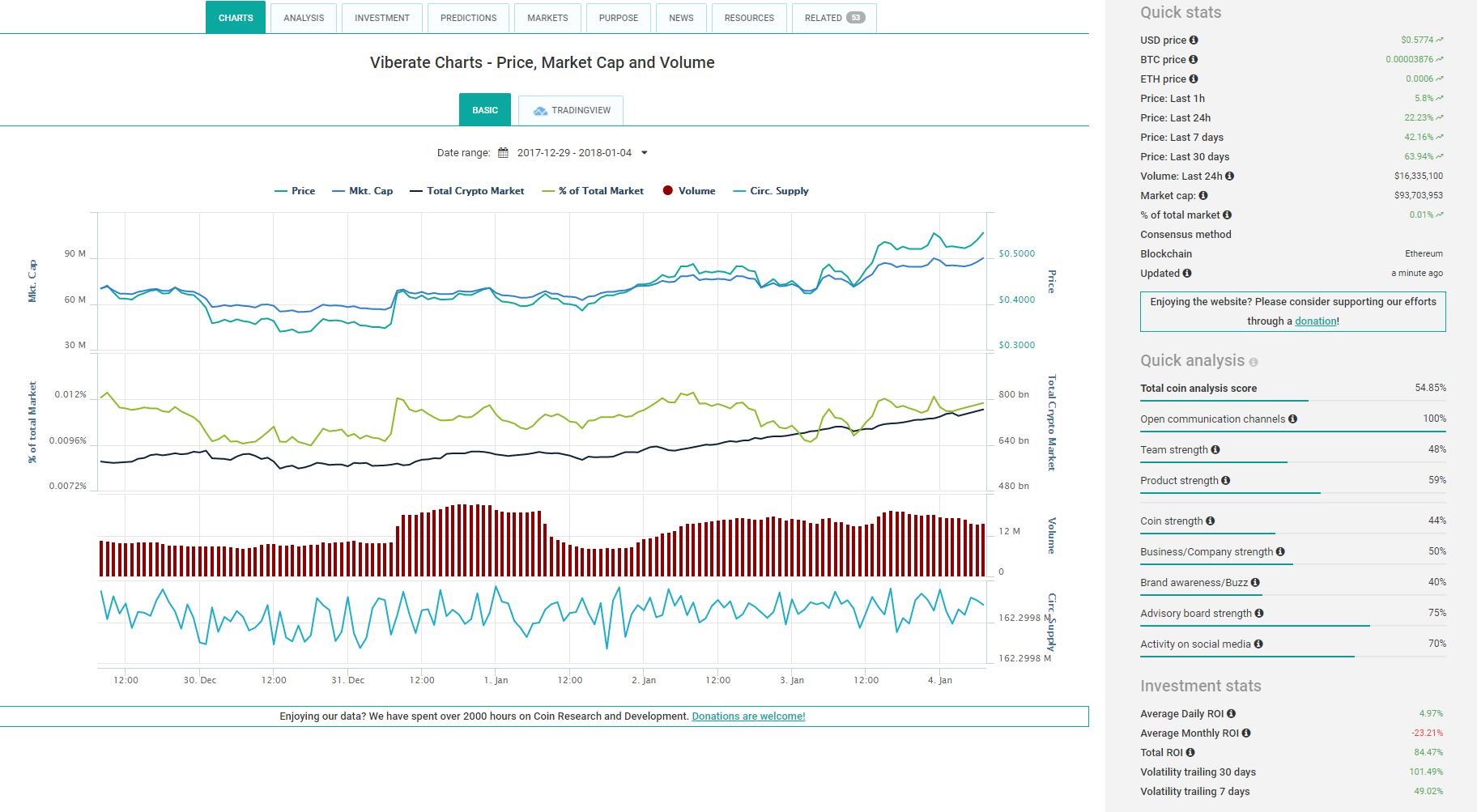This screenshot has height=812, width=1477.
Task: Select the Basic chart button
Action: 485,110
